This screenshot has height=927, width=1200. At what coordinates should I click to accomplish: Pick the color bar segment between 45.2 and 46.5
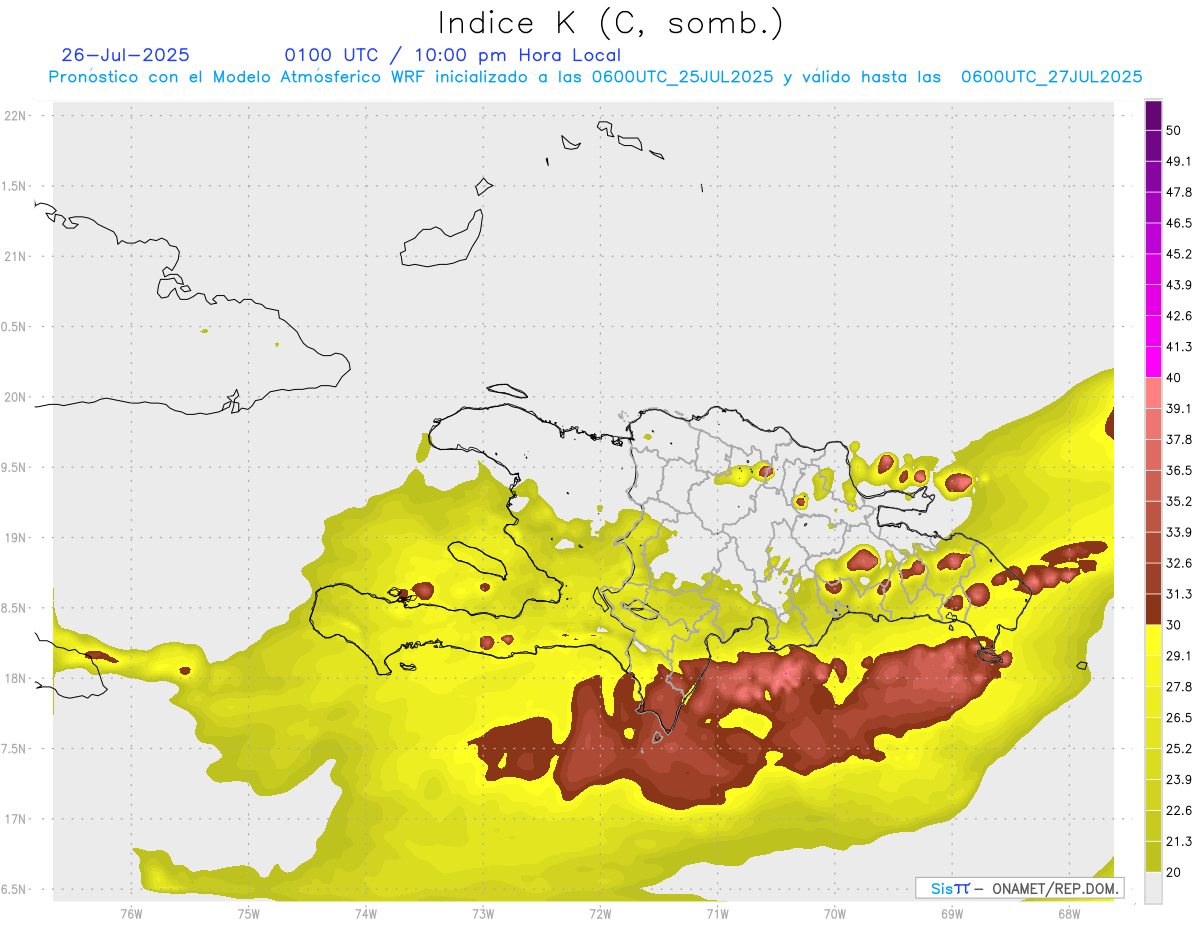click(x=1153, y=238)
